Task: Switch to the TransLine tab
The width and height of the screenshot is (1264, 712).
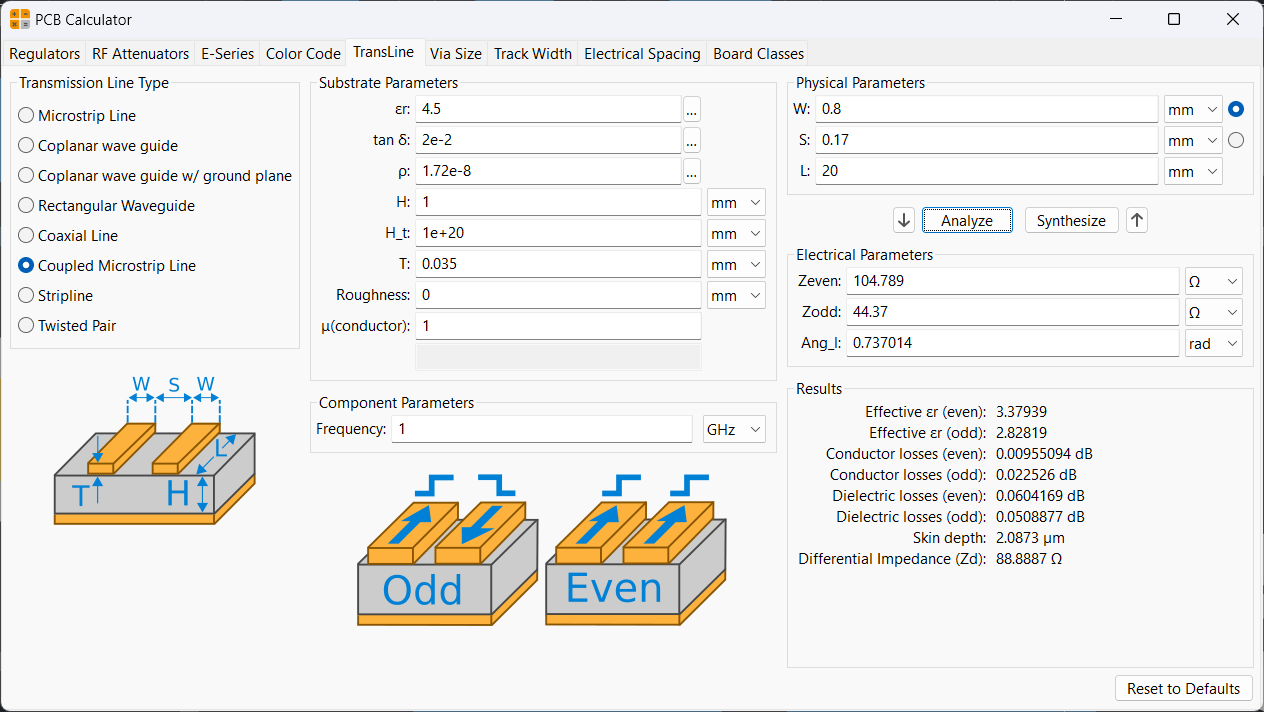Action: pos(384,52)
